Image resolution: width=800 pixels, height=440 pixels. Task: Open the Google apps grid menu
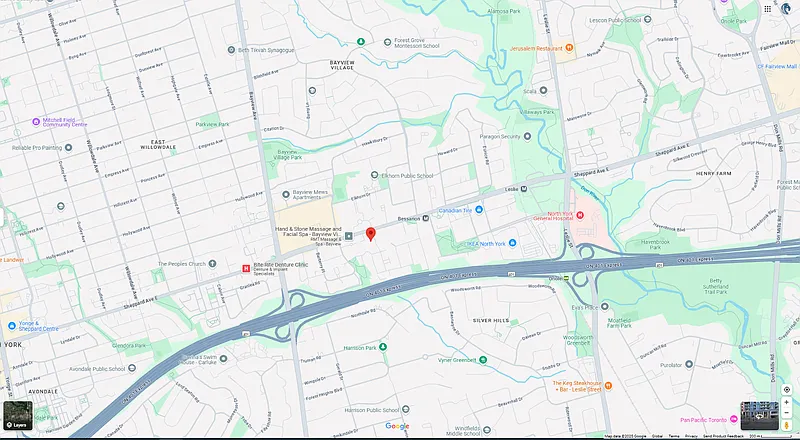(767, 9)
